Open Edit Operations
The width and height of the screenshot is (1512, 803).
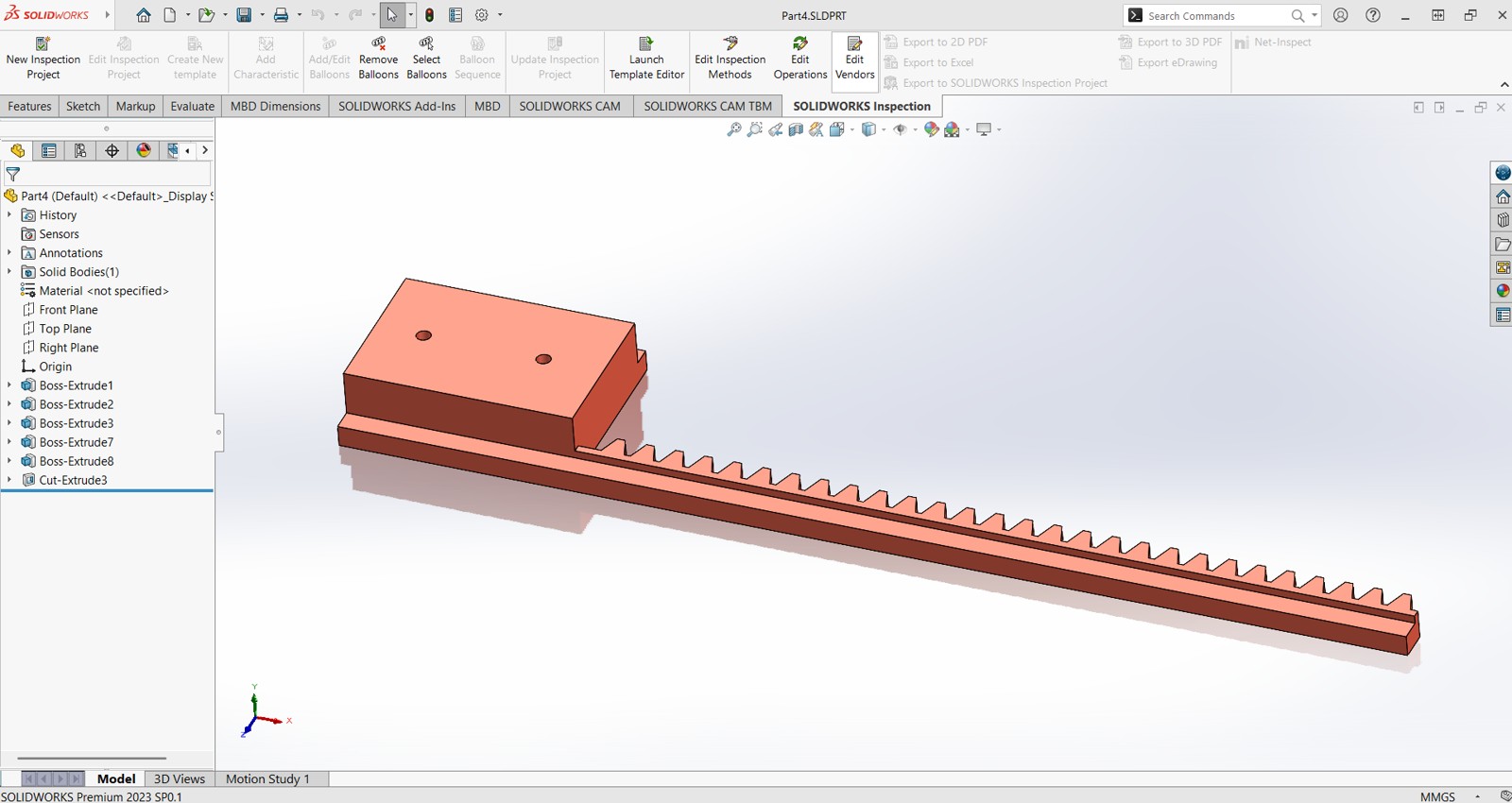coord(799,59)
